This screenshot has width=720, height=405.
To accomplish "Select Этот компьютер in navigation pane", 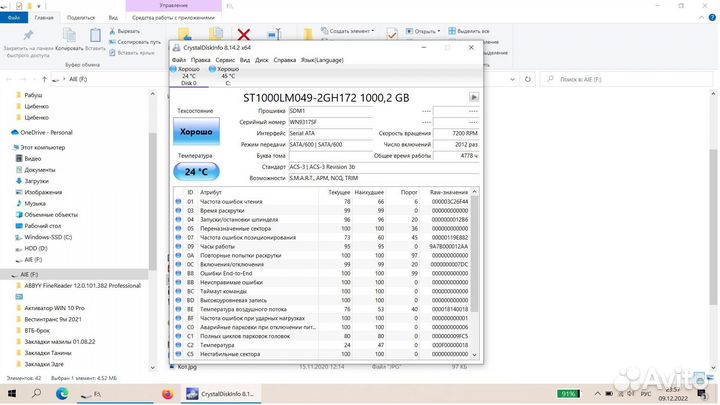I will [39, 147].
